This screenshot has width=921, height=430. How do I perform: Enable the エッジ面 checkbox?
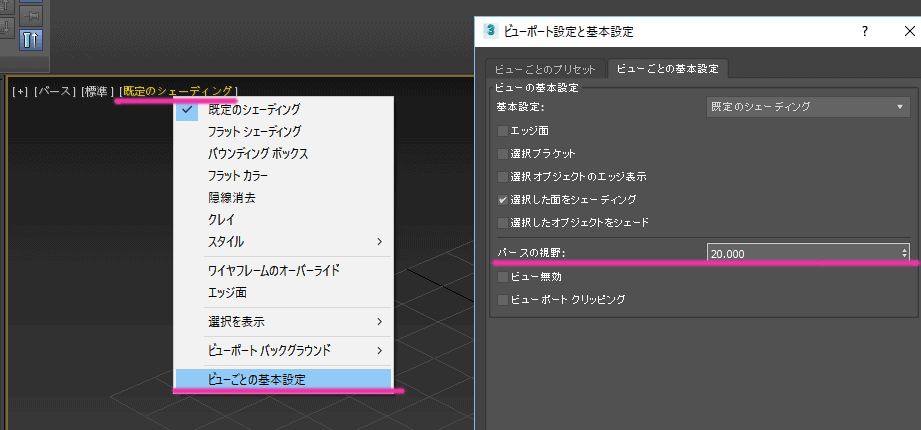pyautogui.click(x=502, y=131)
